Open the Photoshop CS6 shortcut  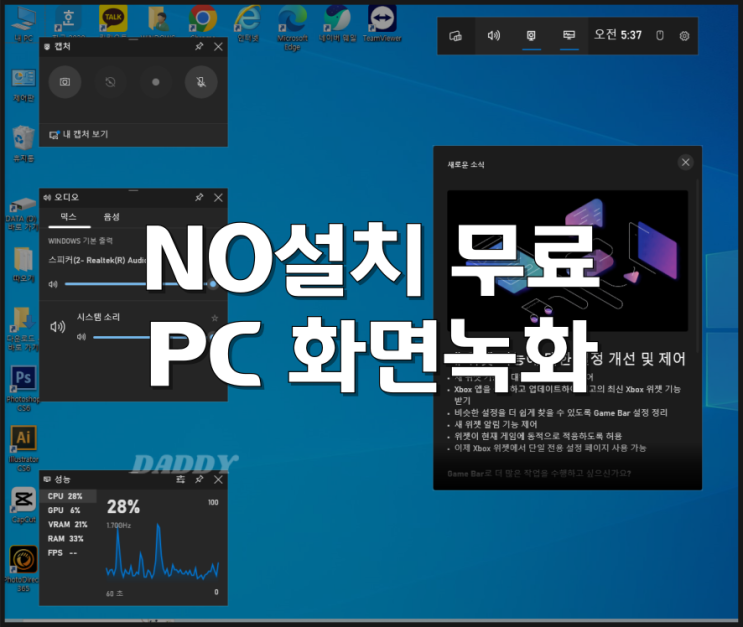[x=23, y=388]
